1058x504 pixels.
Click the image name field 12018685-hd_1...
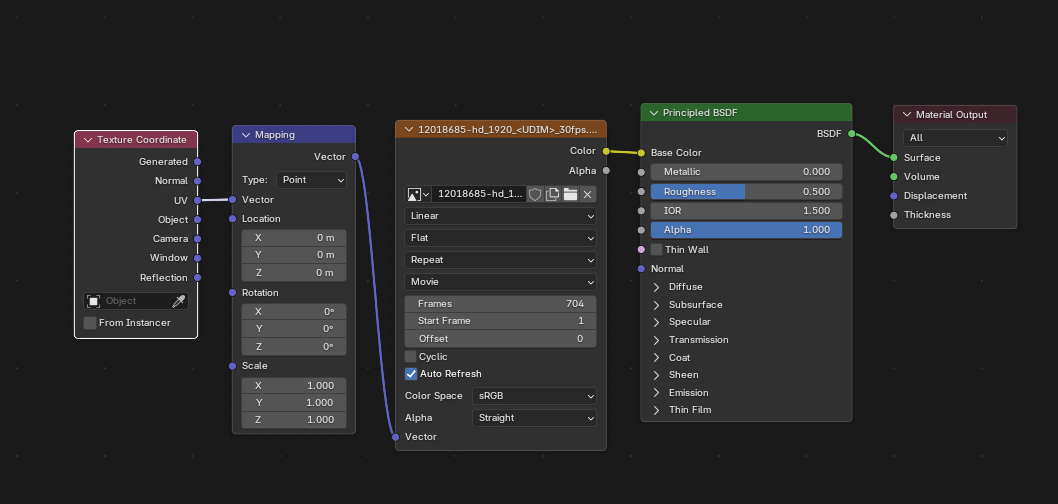(x=478, y=194)
